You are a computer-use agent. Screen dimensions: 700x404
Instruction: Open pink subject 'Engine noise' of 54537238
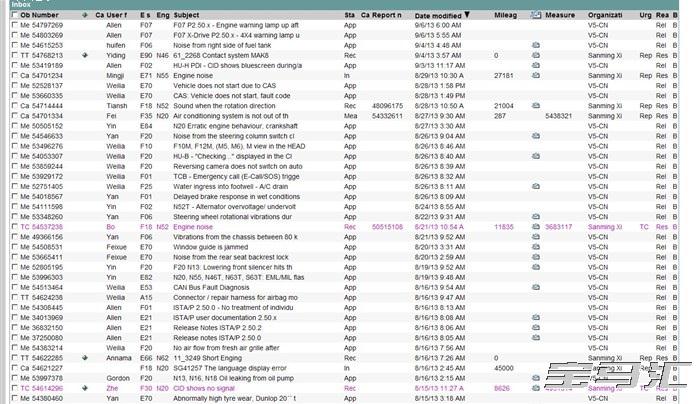193,227
